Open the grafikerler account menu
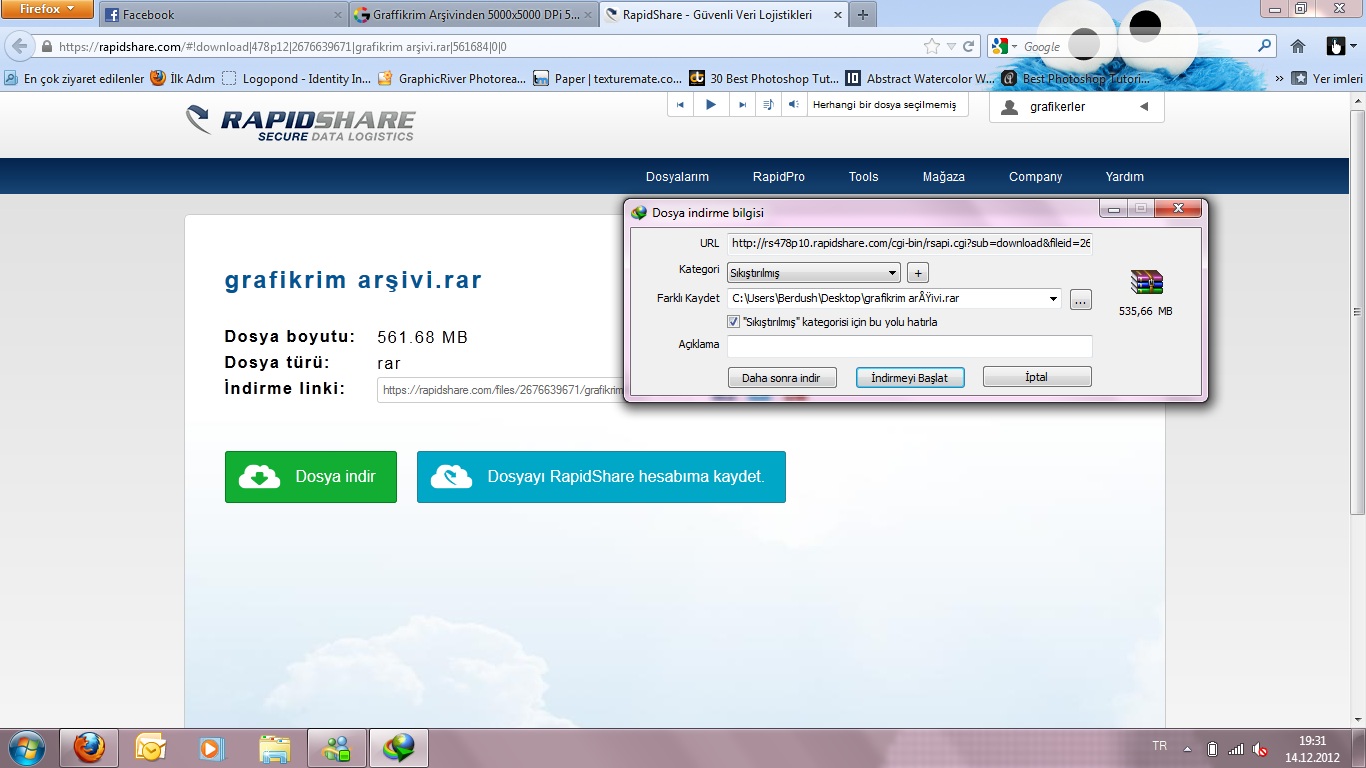The width and height of the screenshot is (1366, 768). click(x=1077, y=107)
